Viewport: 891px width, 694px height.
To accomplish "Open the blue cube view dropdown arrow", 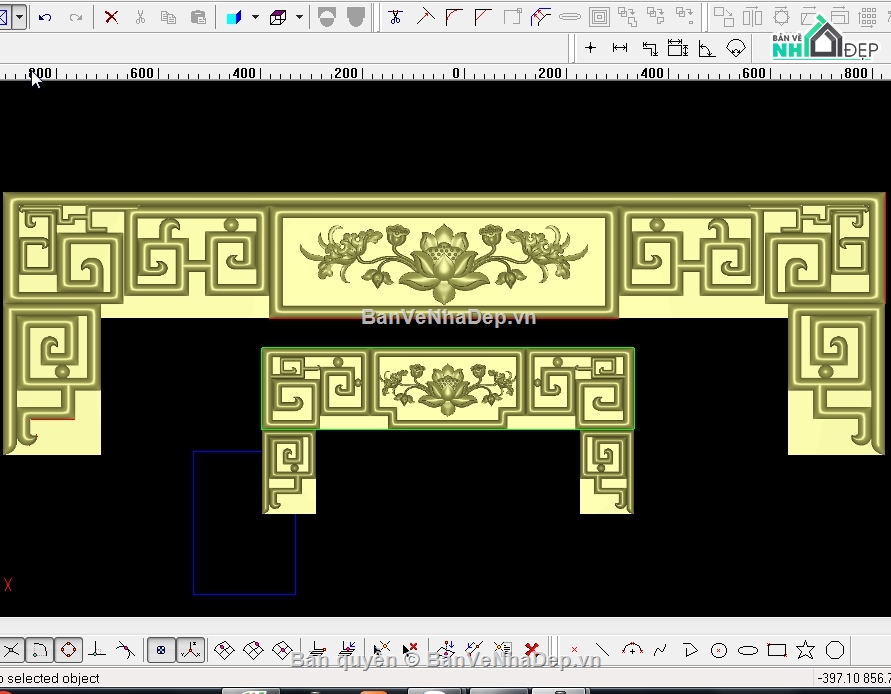I will [x=255, y=17].
